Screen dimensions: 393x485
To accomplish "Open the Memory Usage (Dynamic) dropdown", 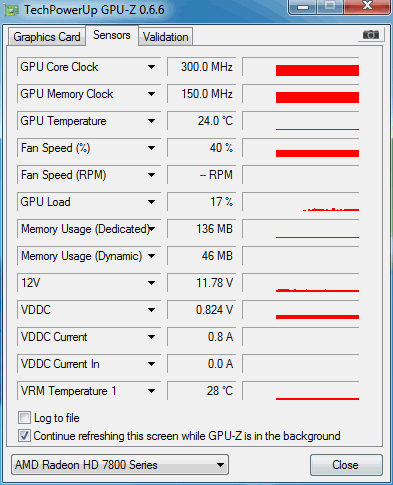I will (x=151, y=256).
